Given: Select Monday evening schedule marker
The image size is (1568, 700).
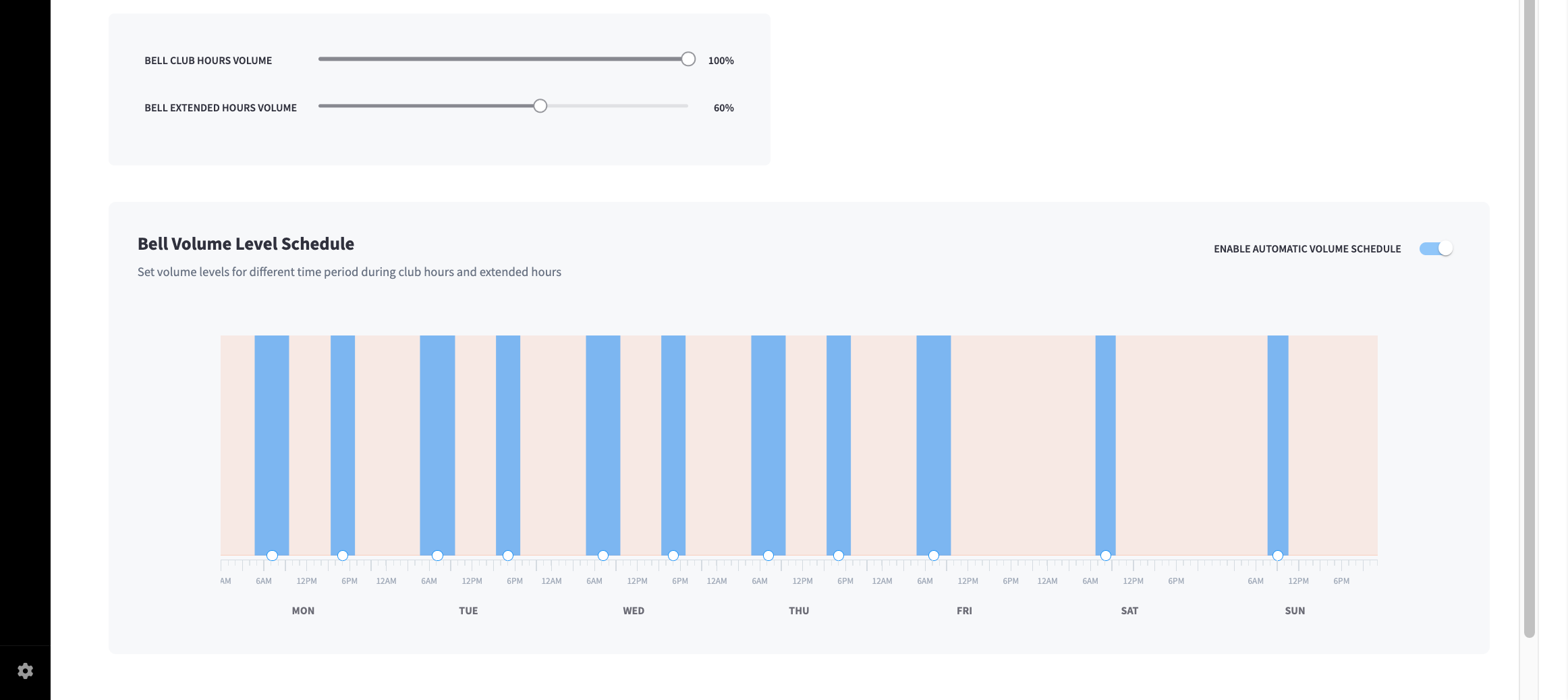Looking at the screenshot, I should [x=343, y=556].
